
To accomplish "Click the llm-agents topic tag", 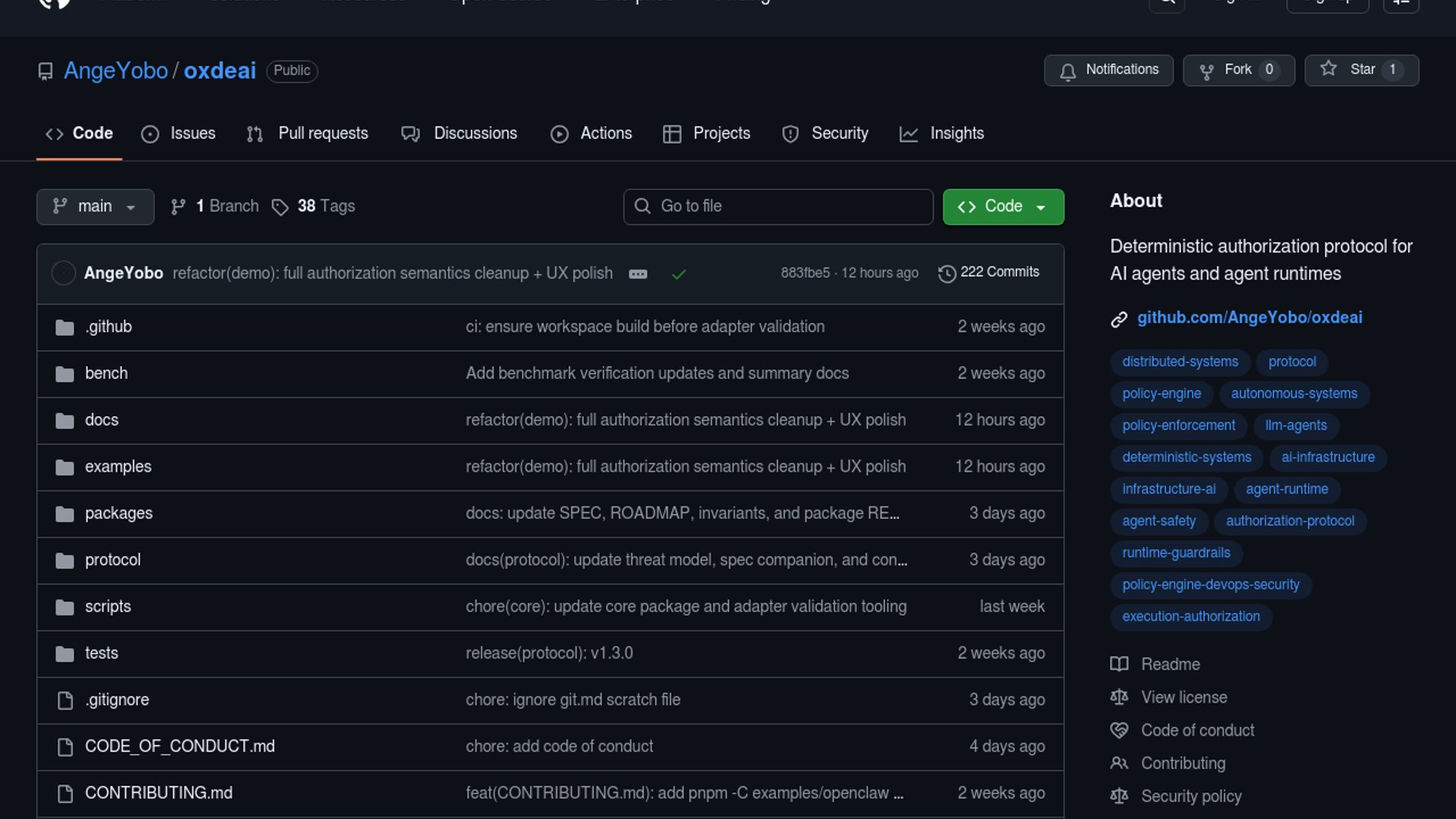I will tap(1295, 425).
